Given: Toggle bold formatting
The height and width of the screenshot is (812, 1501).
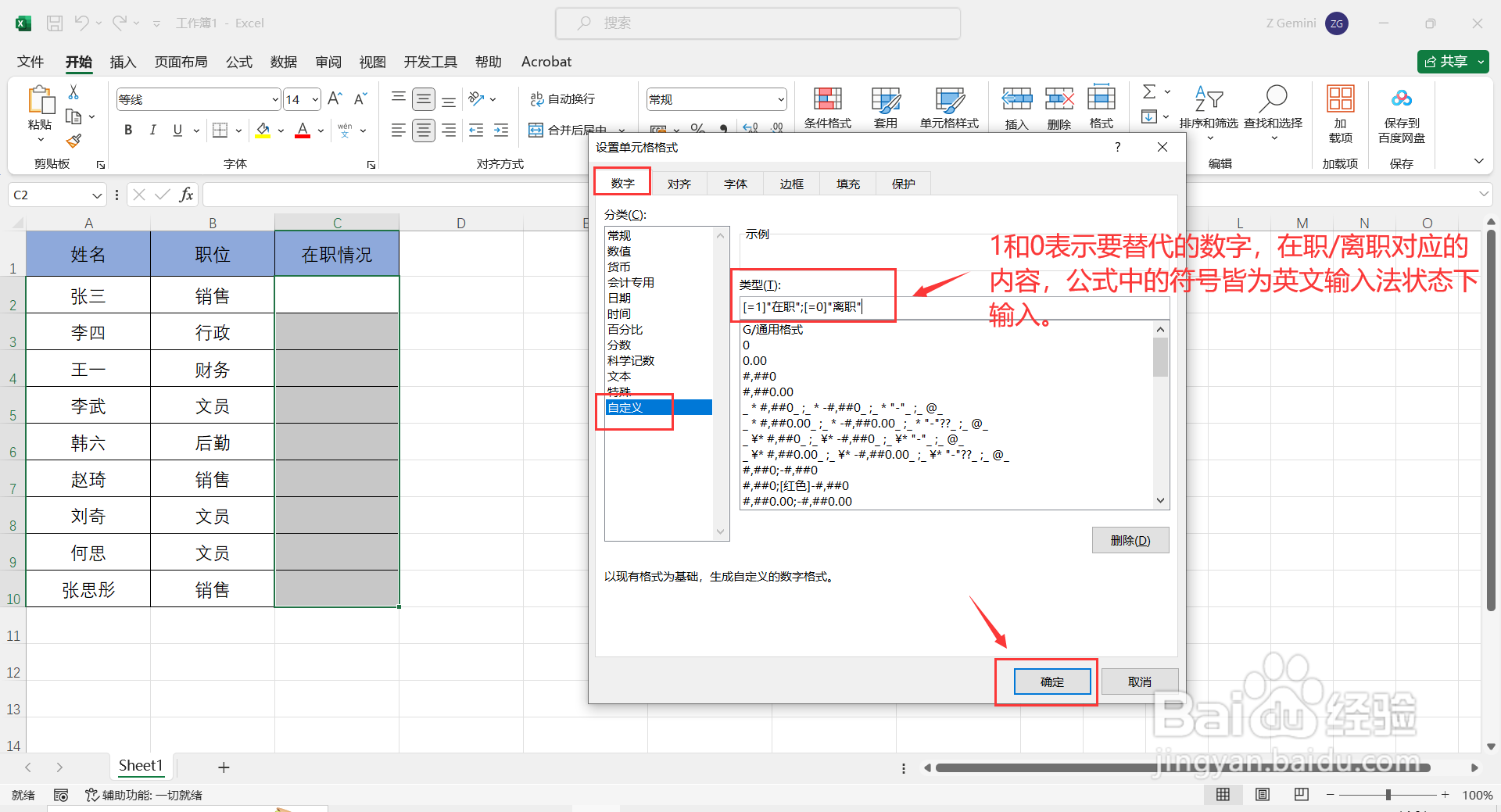Looking at the screenshot, I should click(128, 130).
